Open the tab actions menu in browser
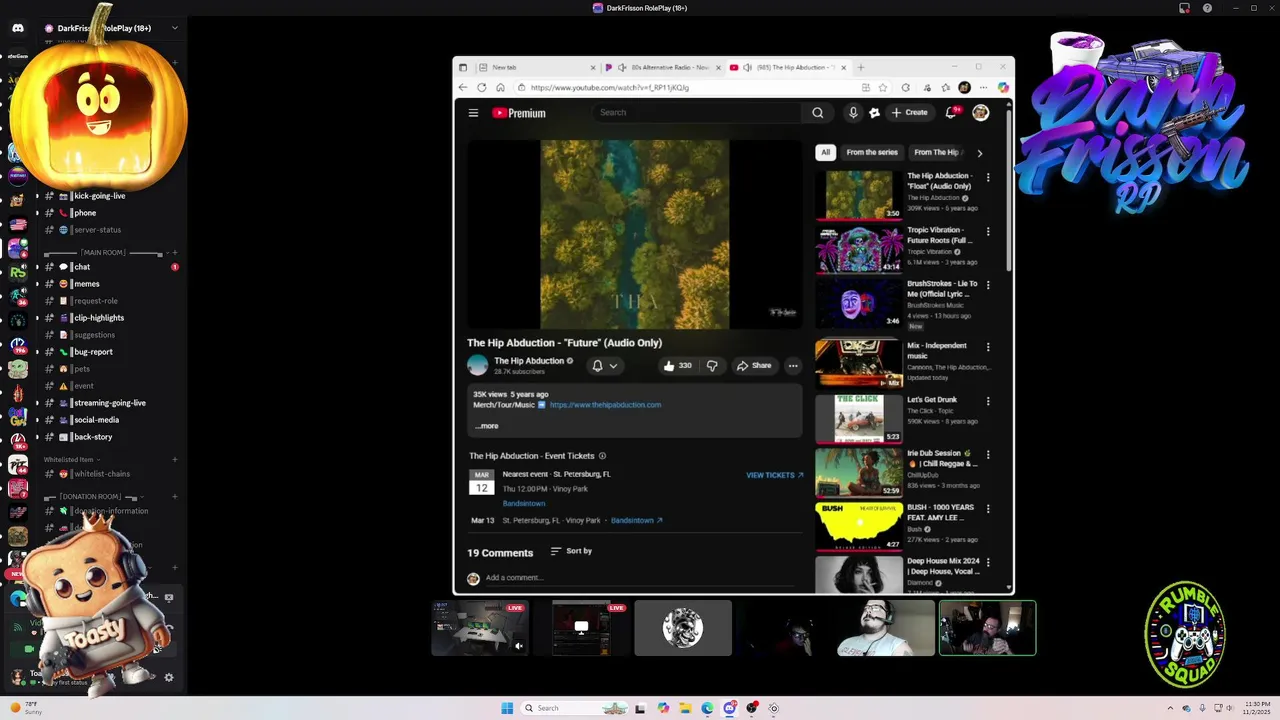1280x720 pixels. [x=463, y=67]
